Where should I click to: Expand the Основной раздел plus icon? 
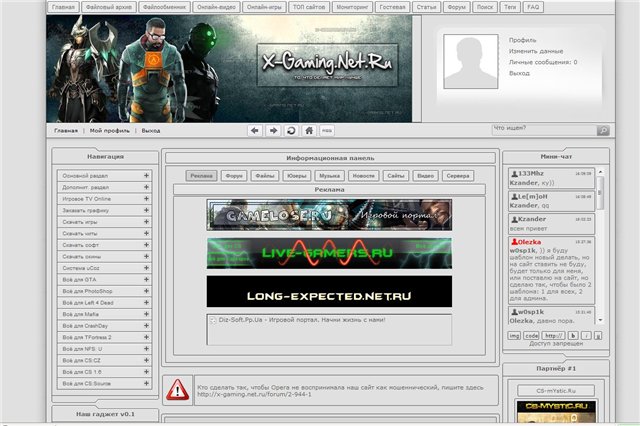click(146, 175)
